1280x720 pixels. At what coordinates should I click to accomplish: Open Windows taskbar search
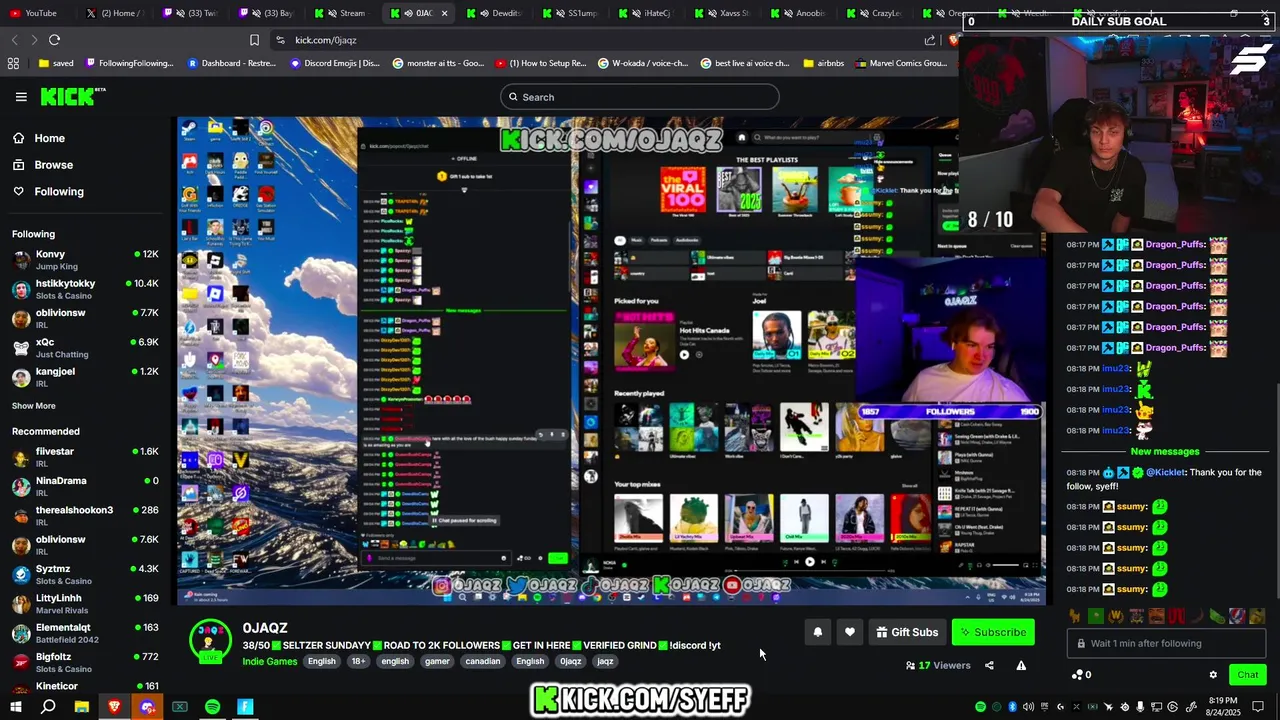coord(48,707)
